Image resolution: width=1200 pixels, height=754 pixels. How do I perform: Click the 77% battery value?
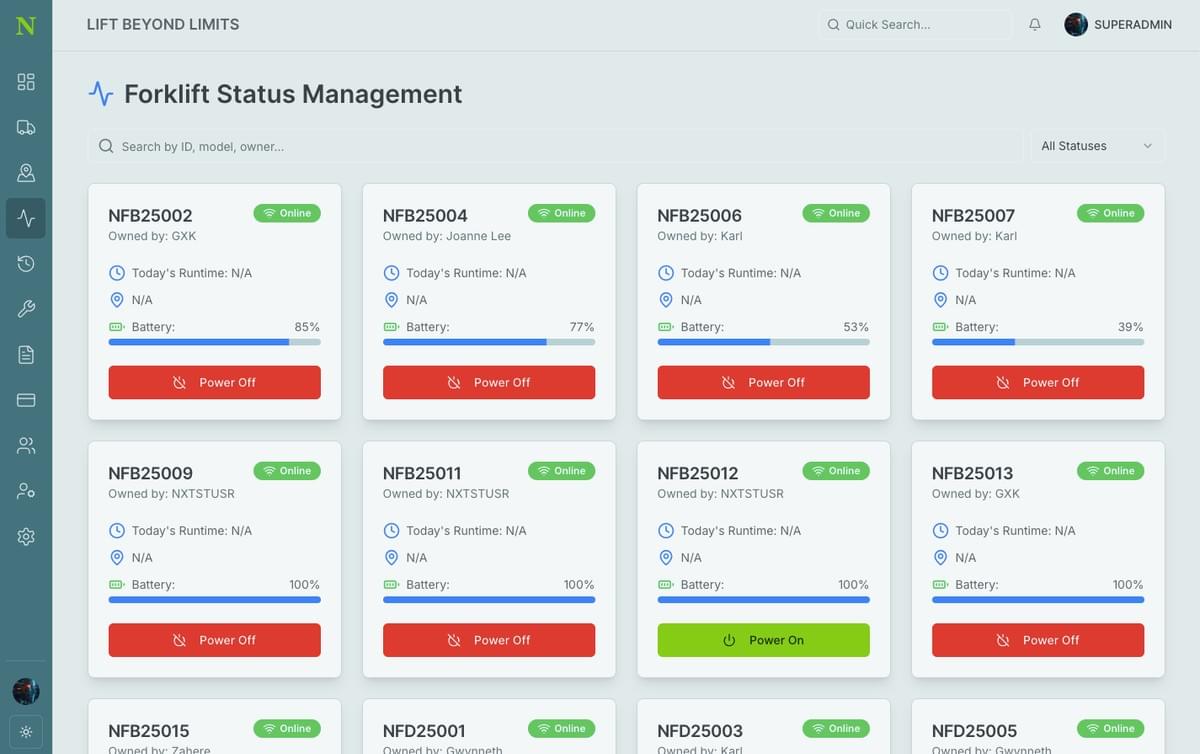tap(582, 327)
